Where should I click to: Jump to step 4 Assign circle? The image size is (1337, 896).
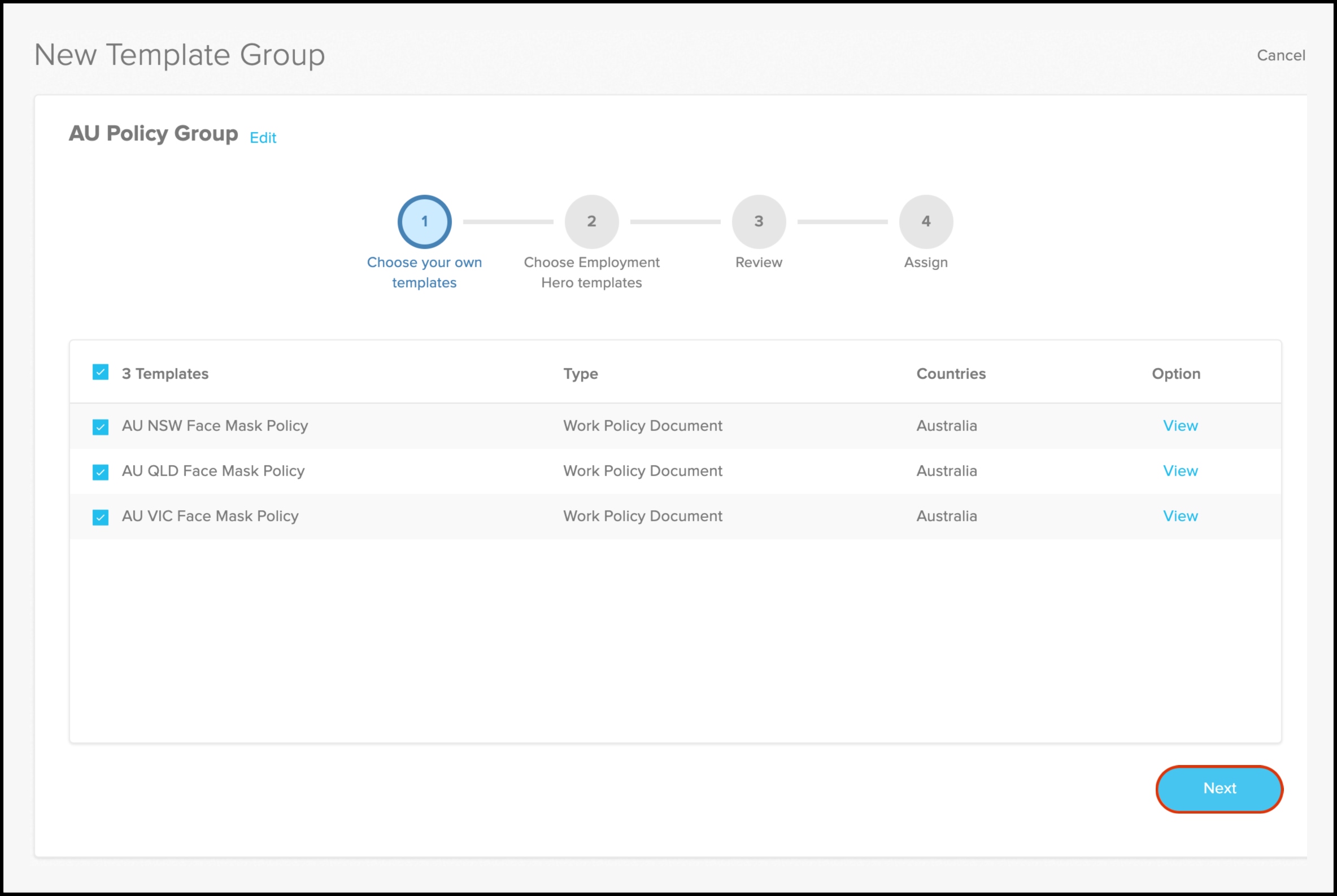tap(925, 222)
